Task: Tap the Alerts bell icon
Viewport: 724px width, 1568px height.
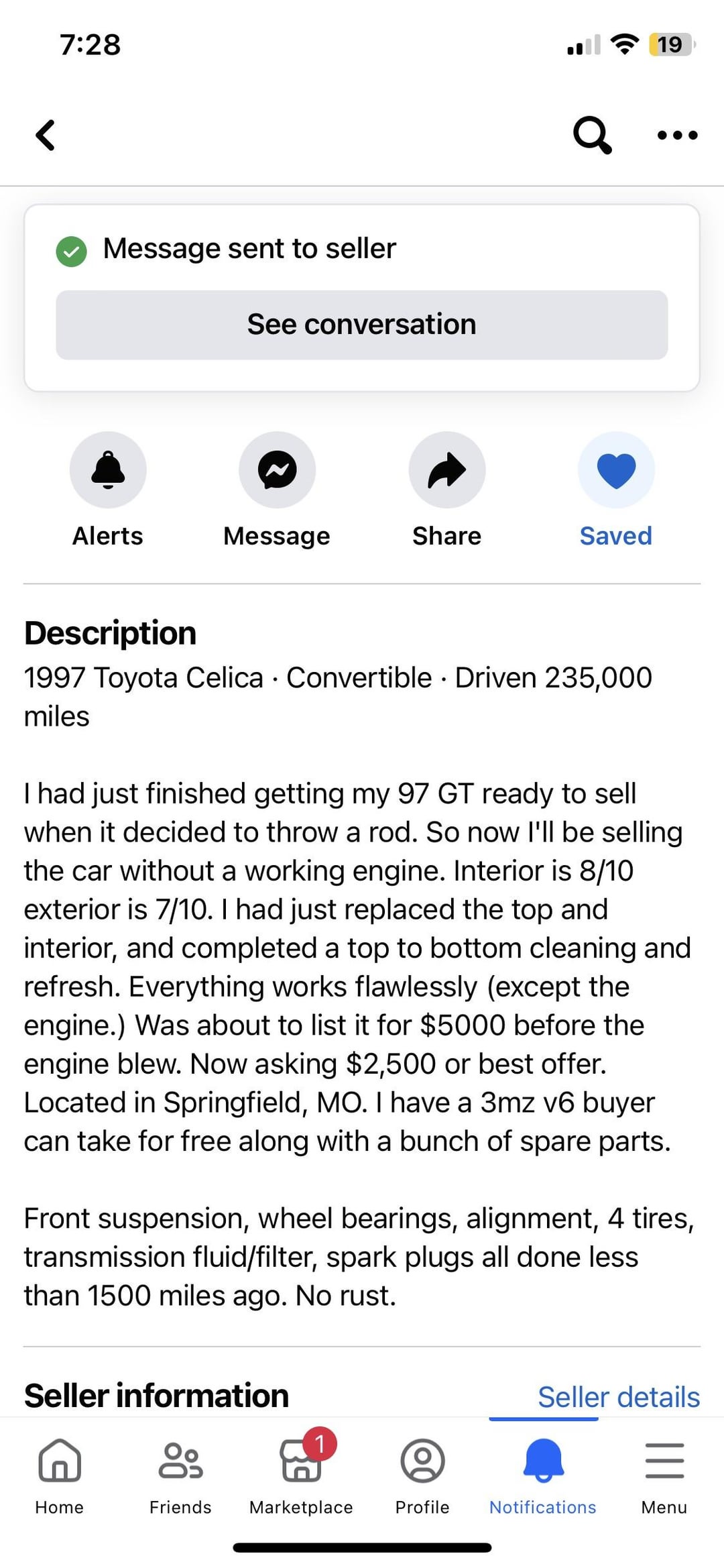Action: 108,469
